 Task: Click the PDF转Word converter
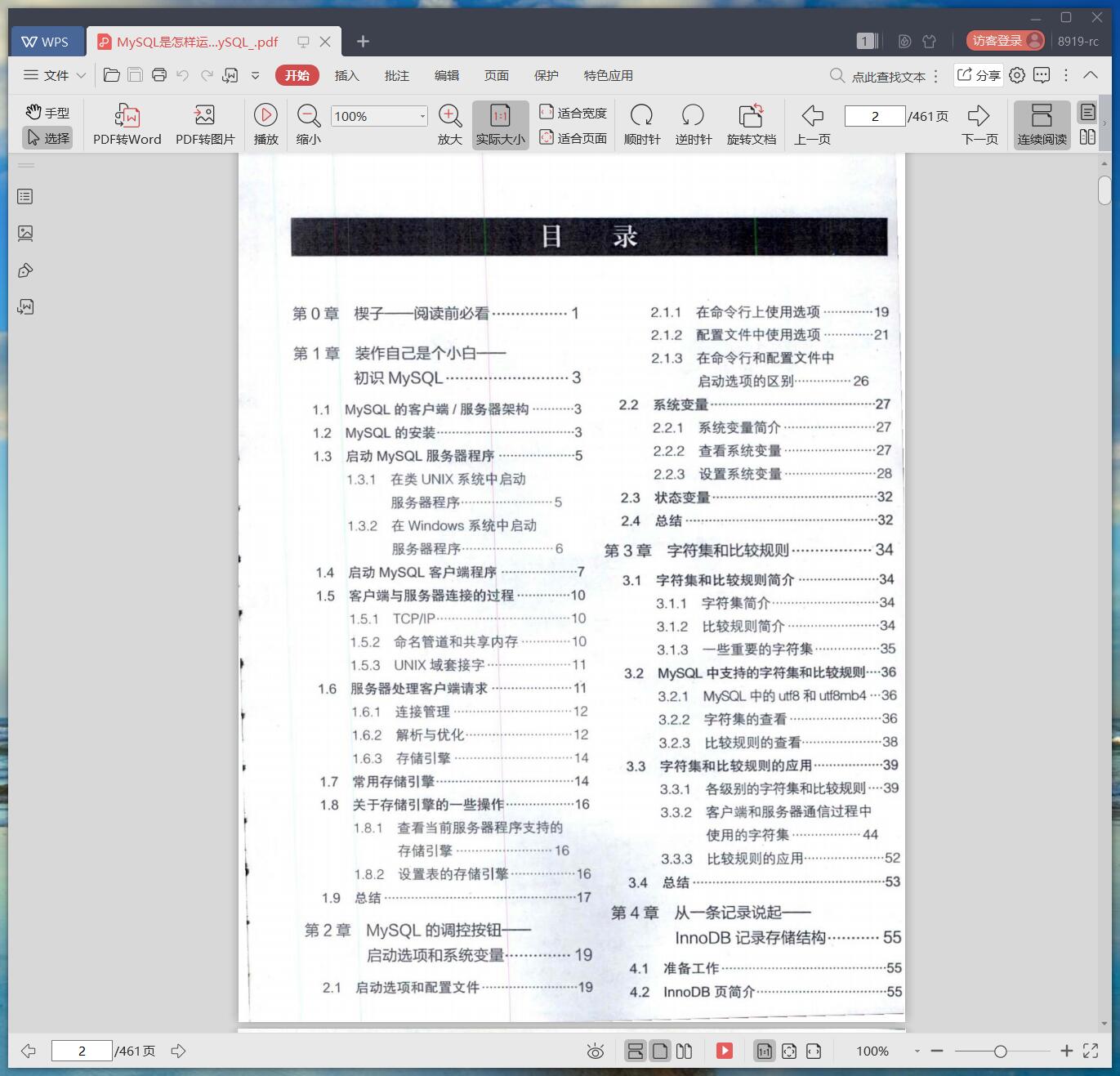[127, 125]
